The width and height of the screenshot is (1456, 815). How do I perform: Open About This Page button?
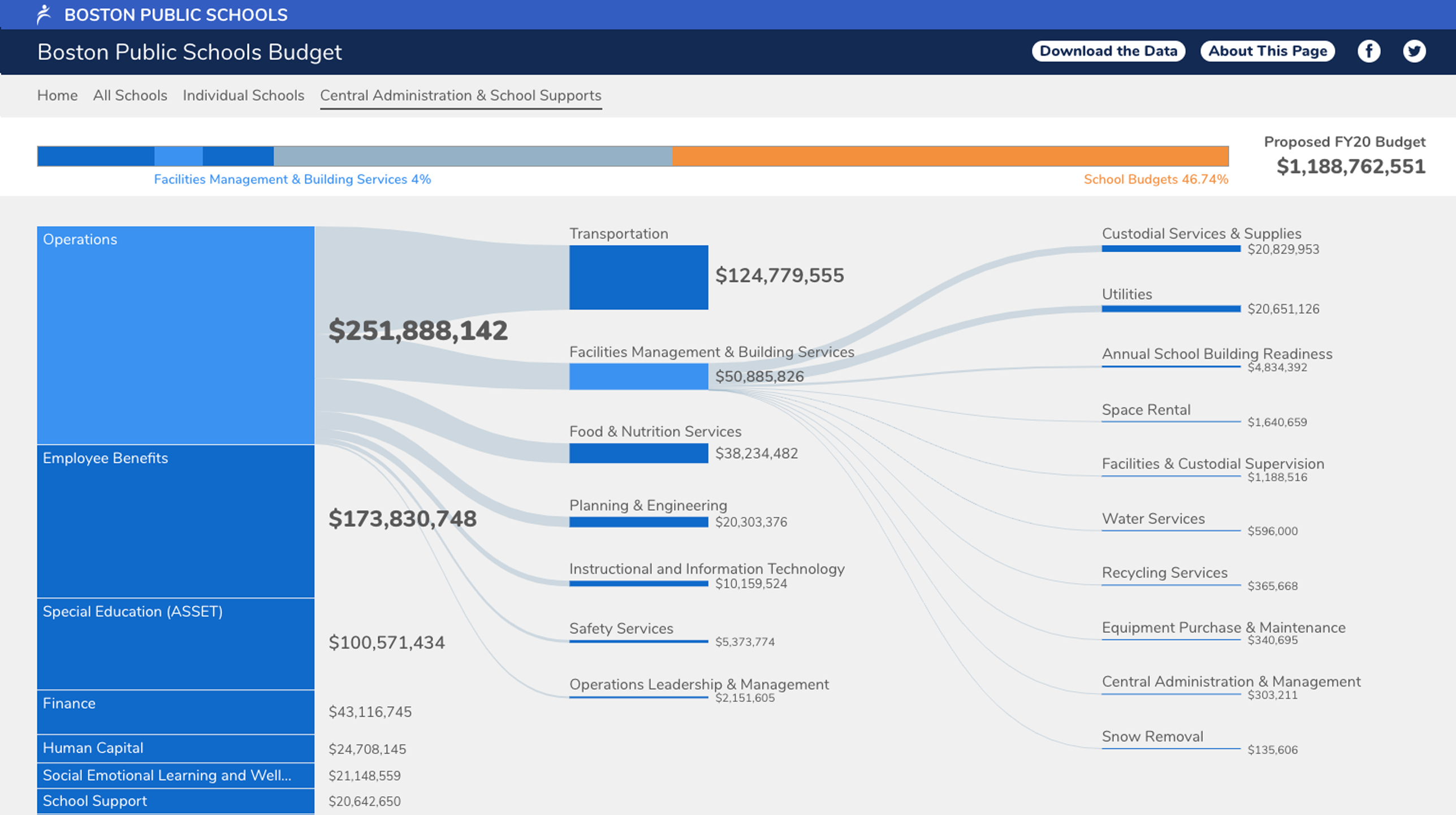click(x=1268, y=51)
